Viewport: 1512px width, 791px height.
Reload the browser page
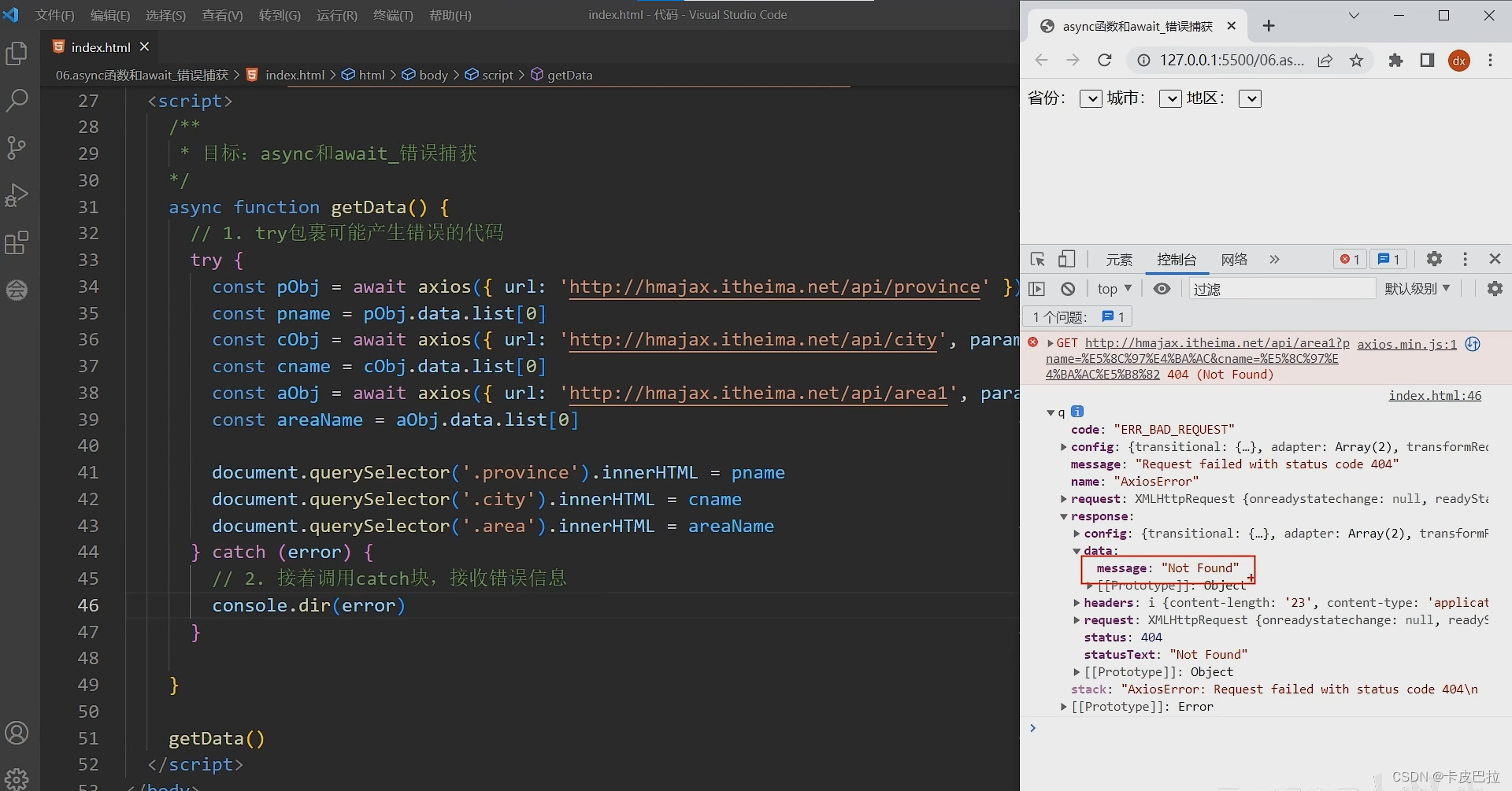click(1105, 61)
